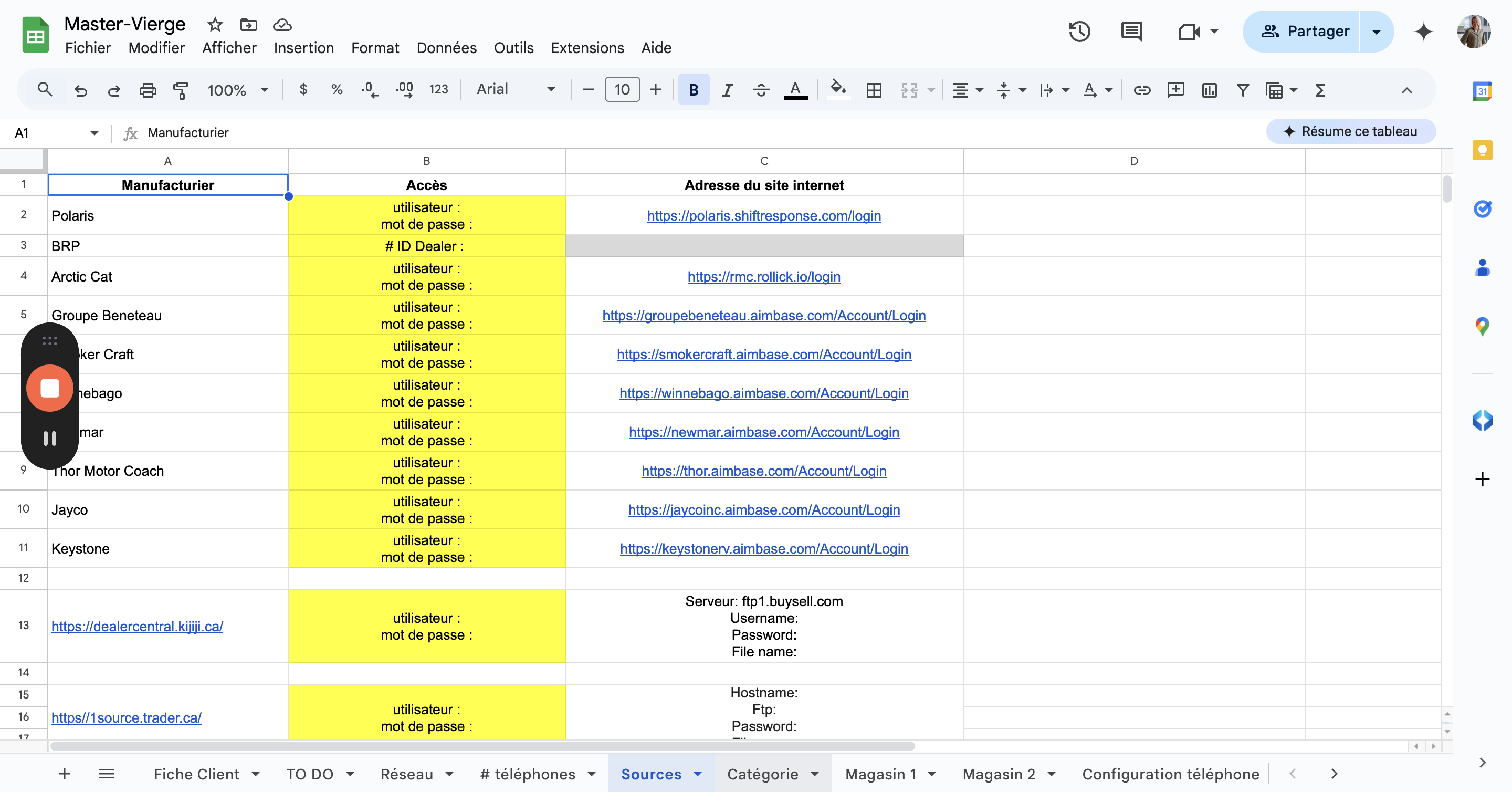The width and height of the screenshot is (1512, 792).
Task: Open Gemini sparkle assistant
Action: point(1423,31)
